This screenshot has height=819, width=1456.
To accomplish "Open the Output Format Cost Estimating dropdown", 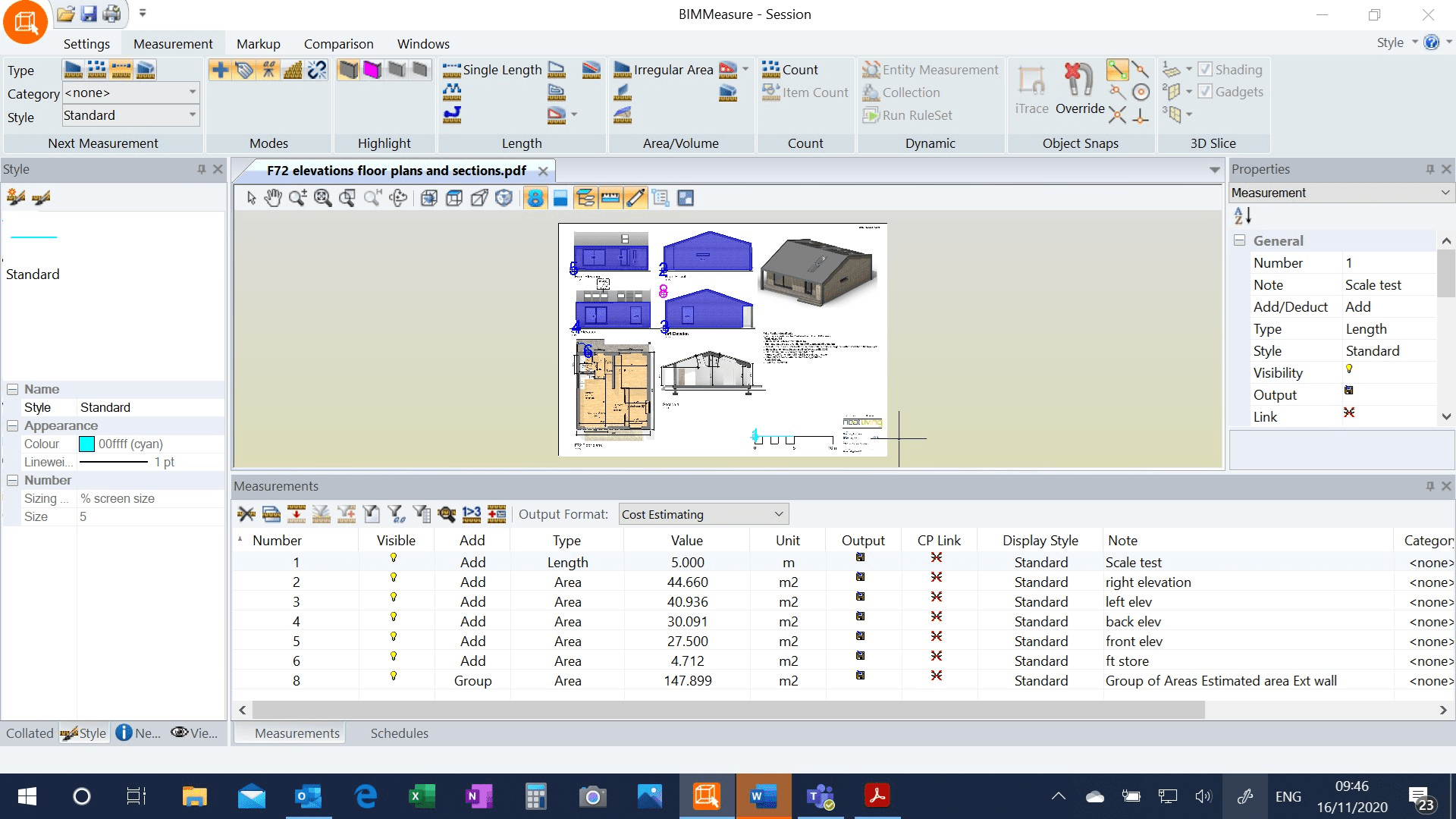I will pos(703,514).
